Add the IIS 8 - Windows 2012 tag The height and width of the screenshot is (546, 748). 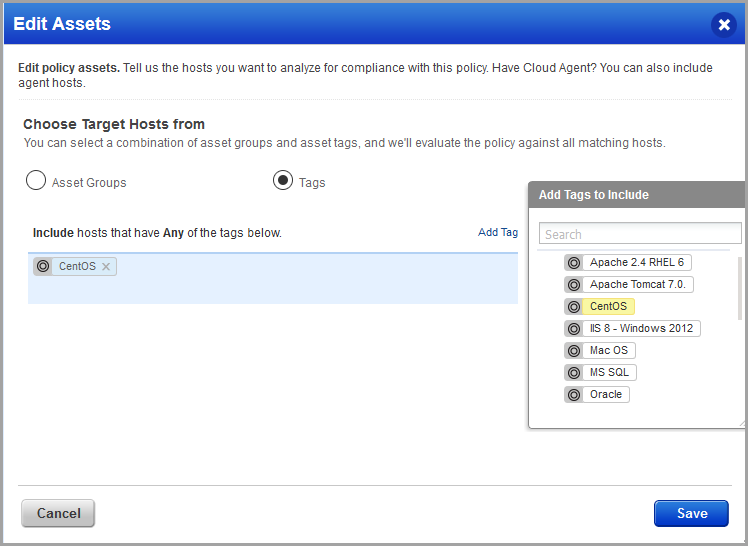[641, 328]
